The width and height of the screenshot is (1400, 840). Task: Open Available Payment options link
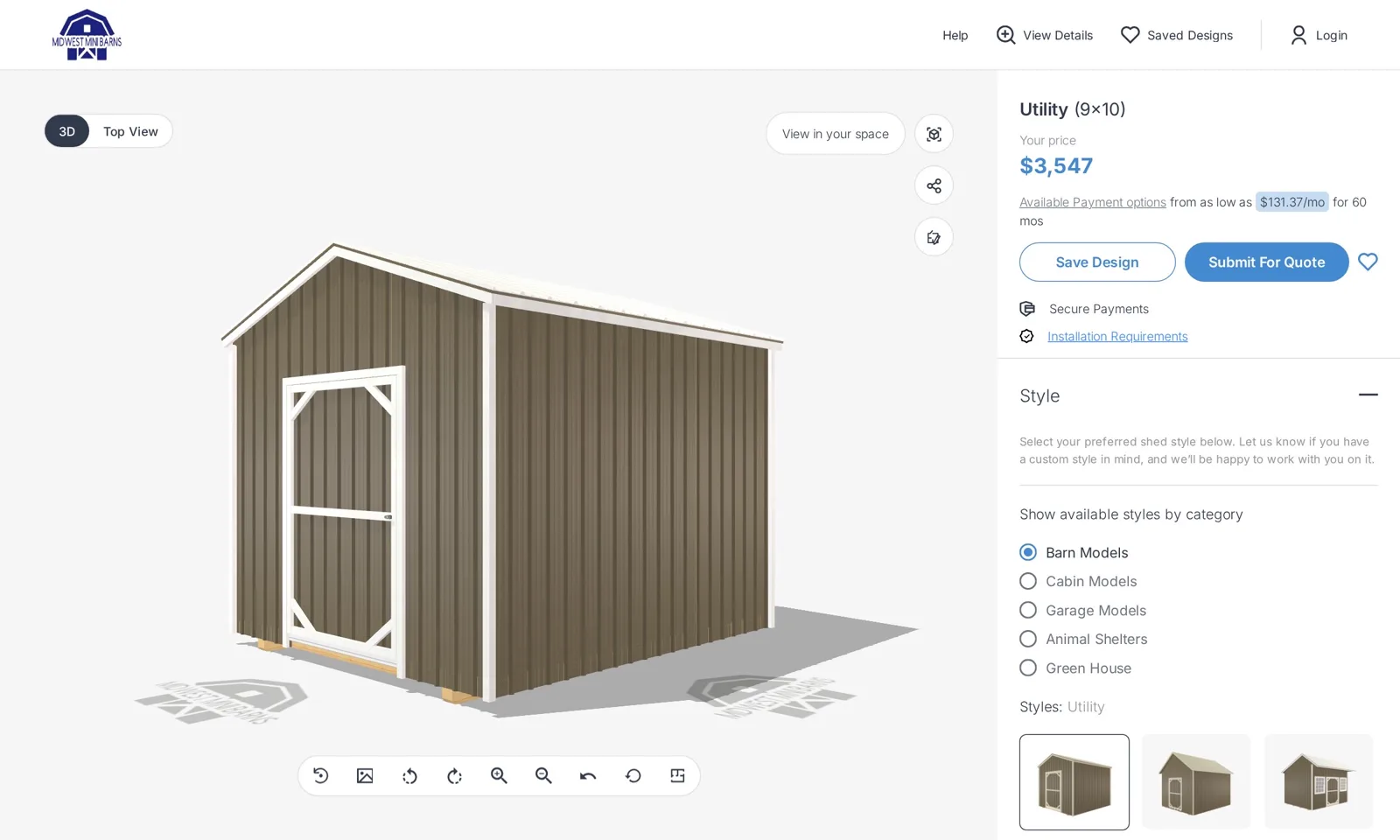click(1092, 202)
